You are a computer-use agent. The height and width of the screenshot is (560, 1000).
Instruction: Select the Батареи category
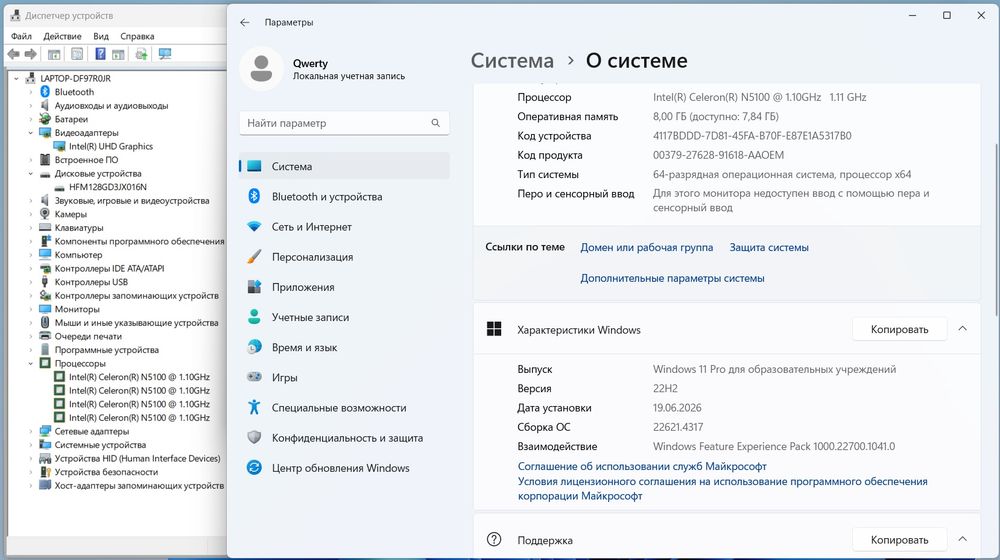point(71,119)
